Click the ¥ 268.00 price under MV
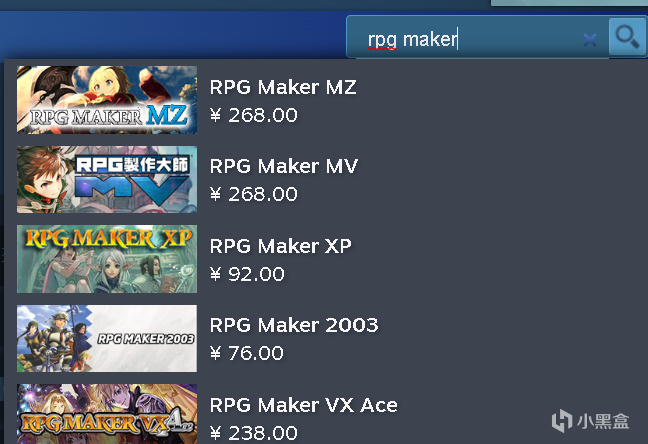Viewport: 648px width, 444px height. click(x=254, y=194)
